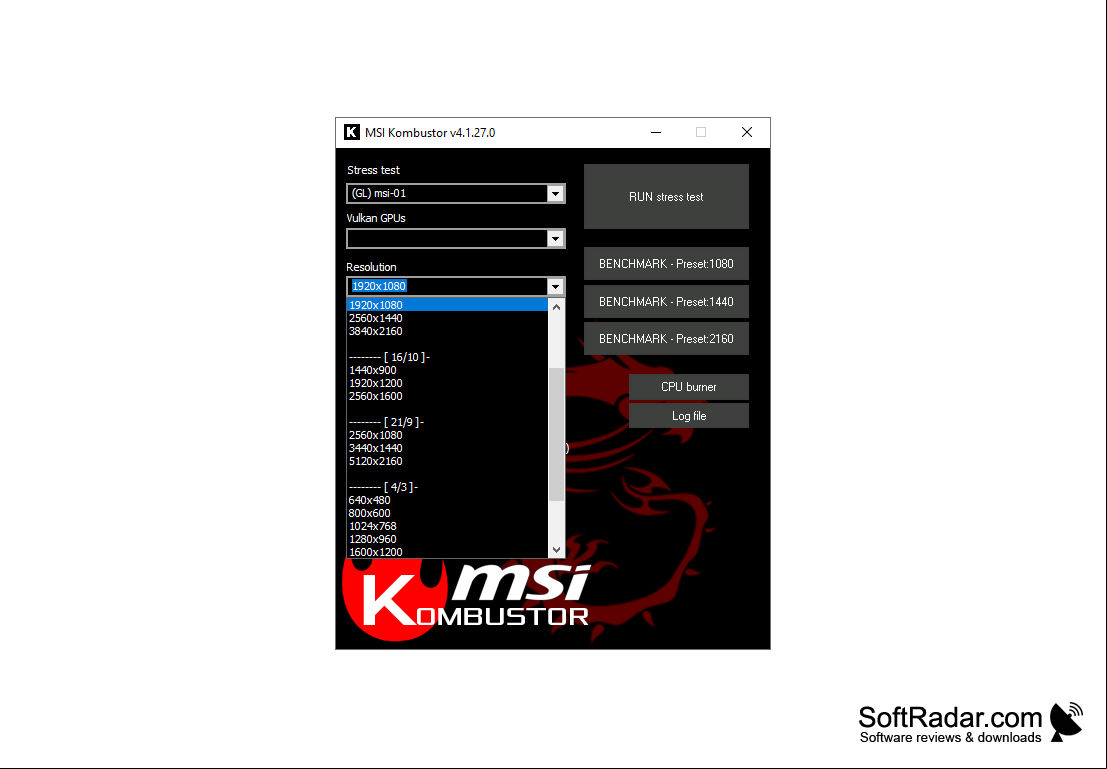Pick the 1024x768 resolution entry

click(447, 526)
